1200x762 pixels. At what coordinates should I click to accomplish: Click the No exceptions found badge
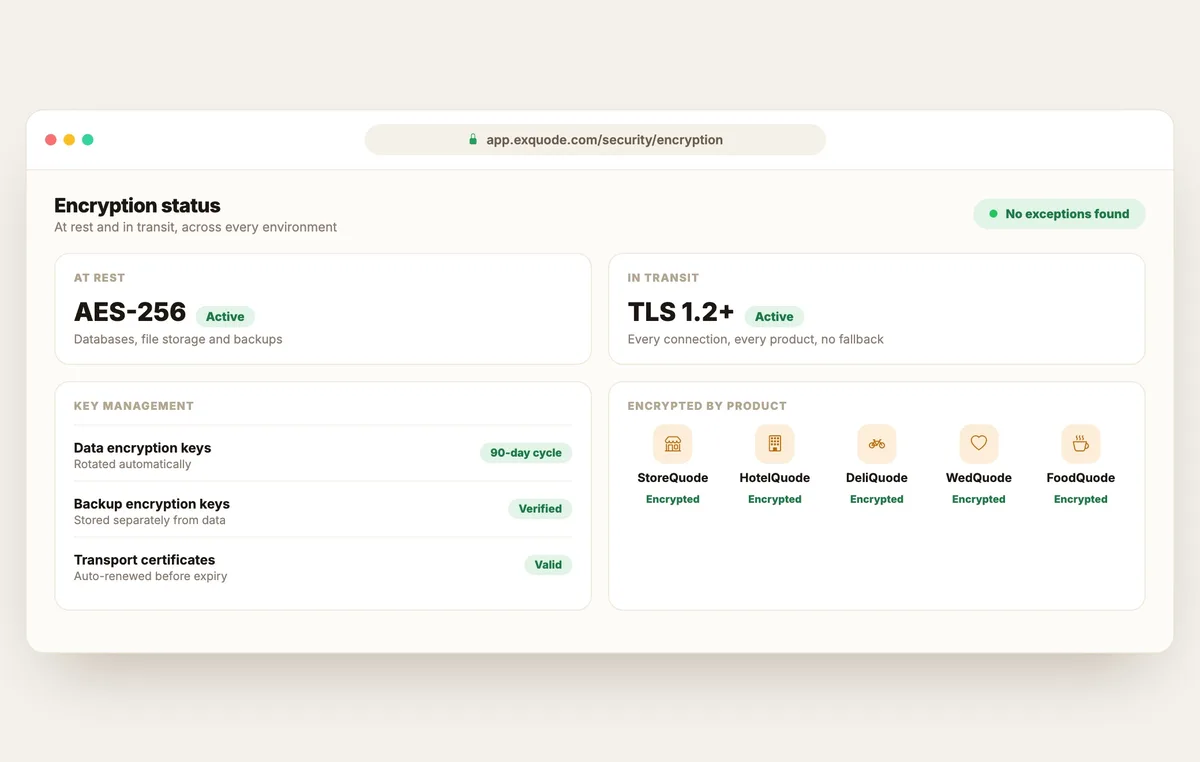pos(1059,214)
